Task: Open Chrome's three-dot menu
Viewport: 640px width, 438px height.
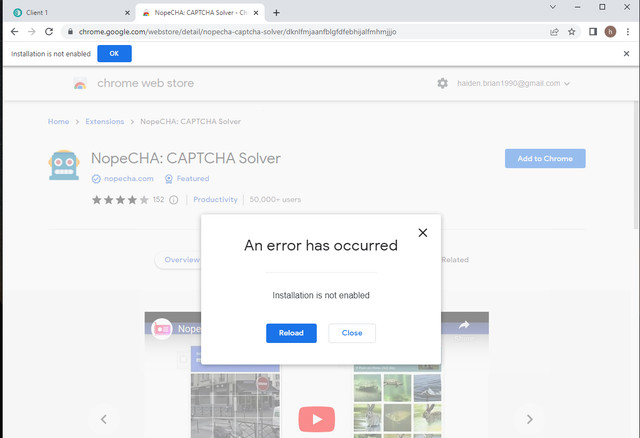Action: tap(628, 32)
